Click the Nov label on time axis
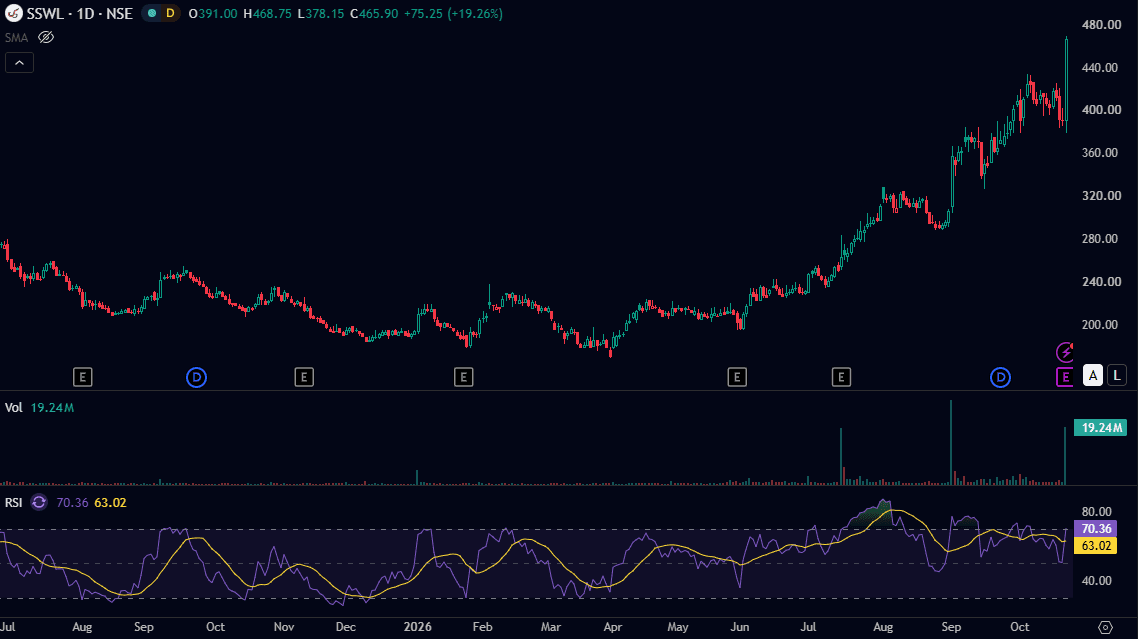This screenshot has width=1138, height=639. click(x=284, y=627)
